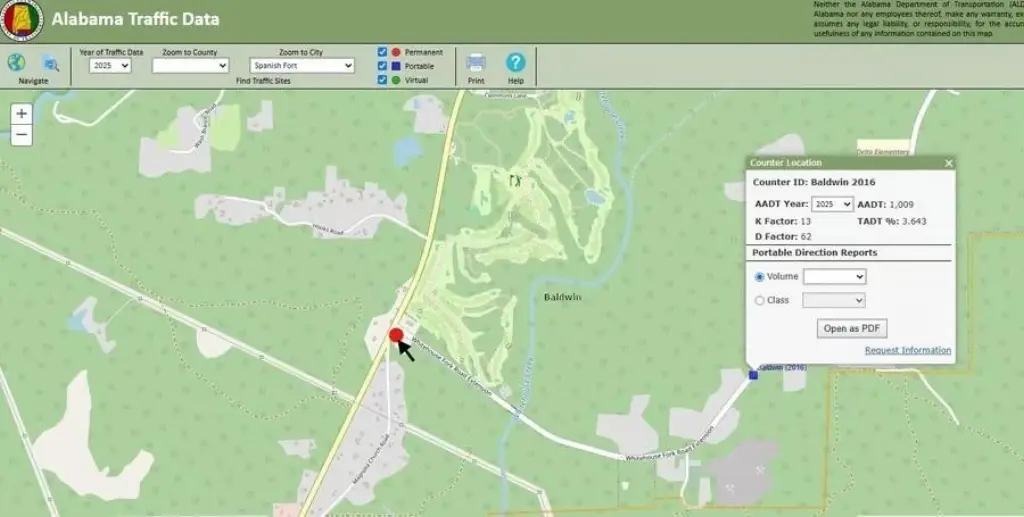Click the D Factor: 62 text

tap(783, 236)
